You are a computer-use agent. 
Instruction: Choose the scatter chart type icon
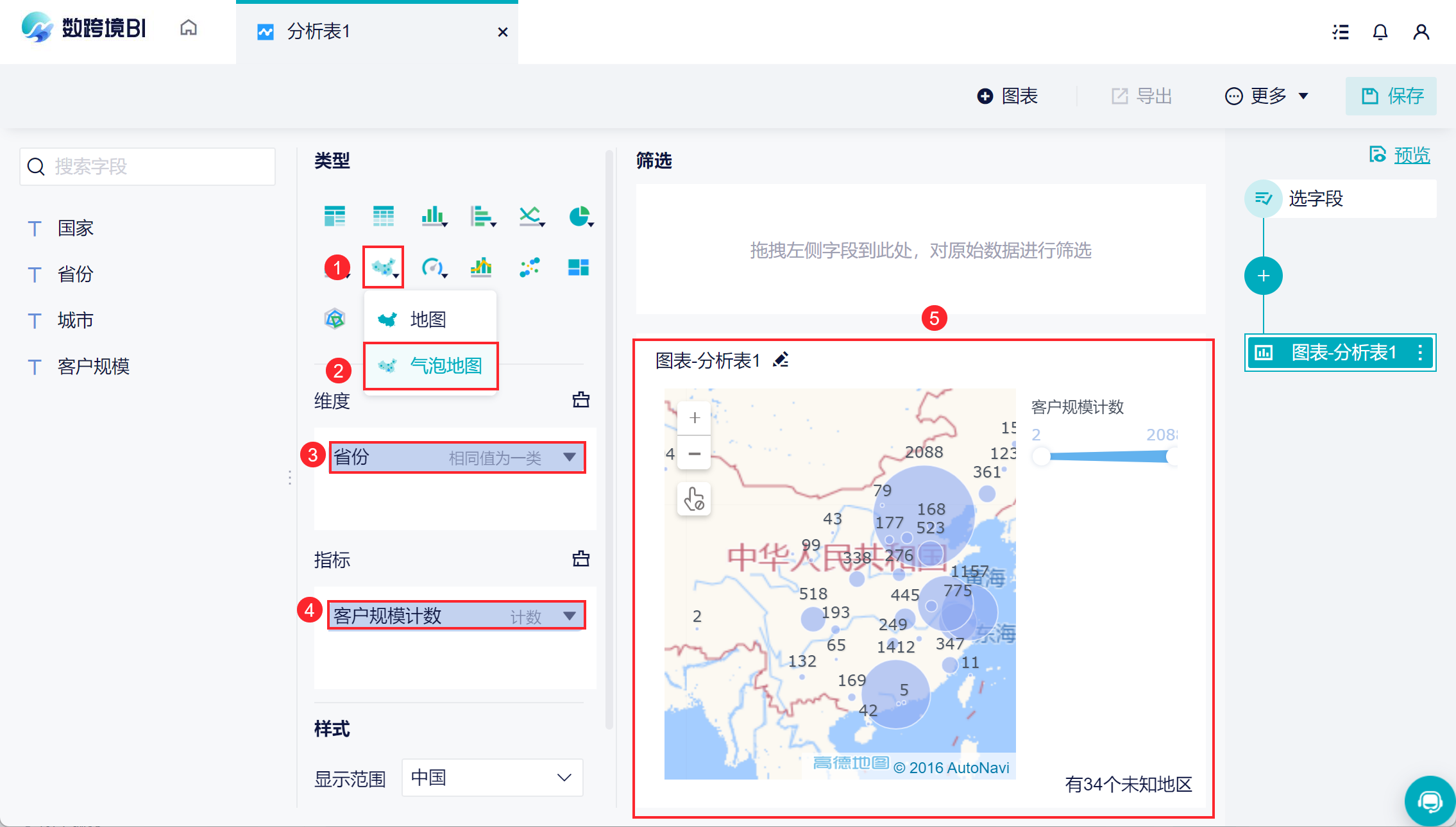click(x=530, y=267)
